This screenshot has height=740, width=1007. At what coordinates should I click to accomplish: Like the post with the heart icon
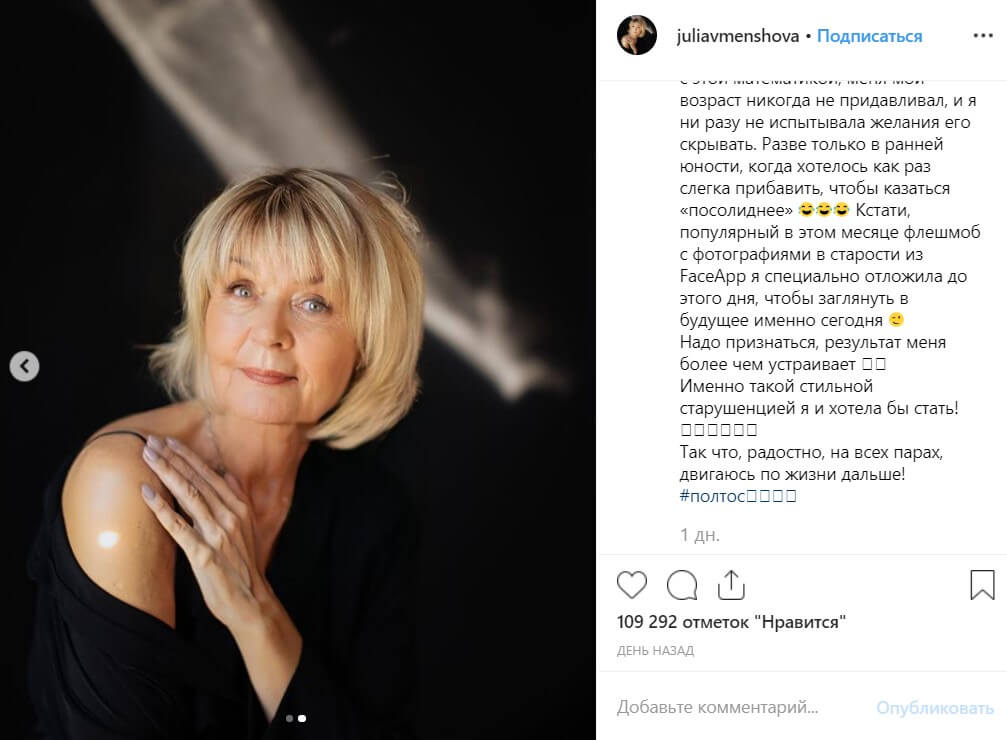pos(632,585)
